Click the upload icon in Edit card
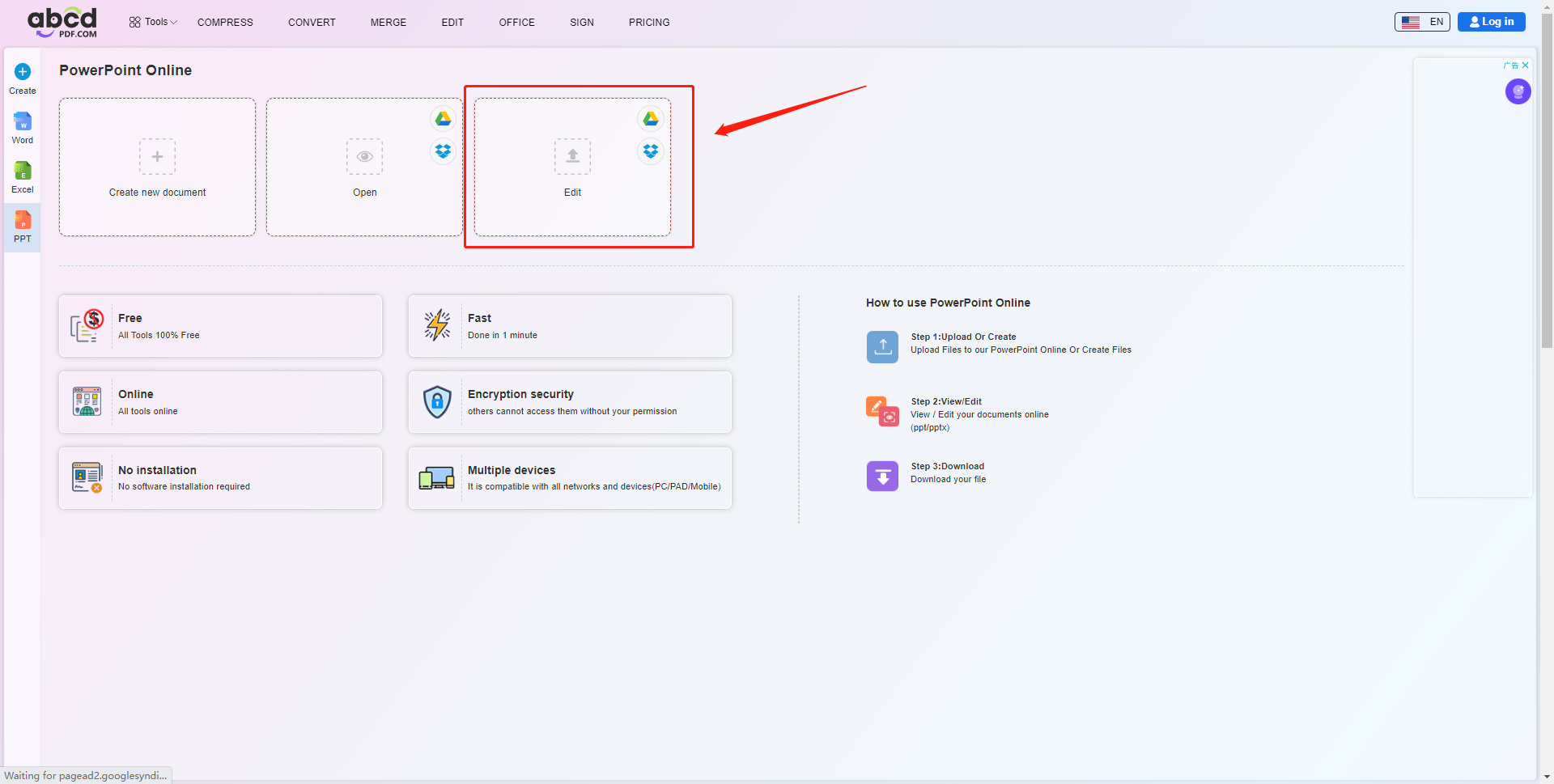Viewport: 1554px width, 784px height. 572,156
